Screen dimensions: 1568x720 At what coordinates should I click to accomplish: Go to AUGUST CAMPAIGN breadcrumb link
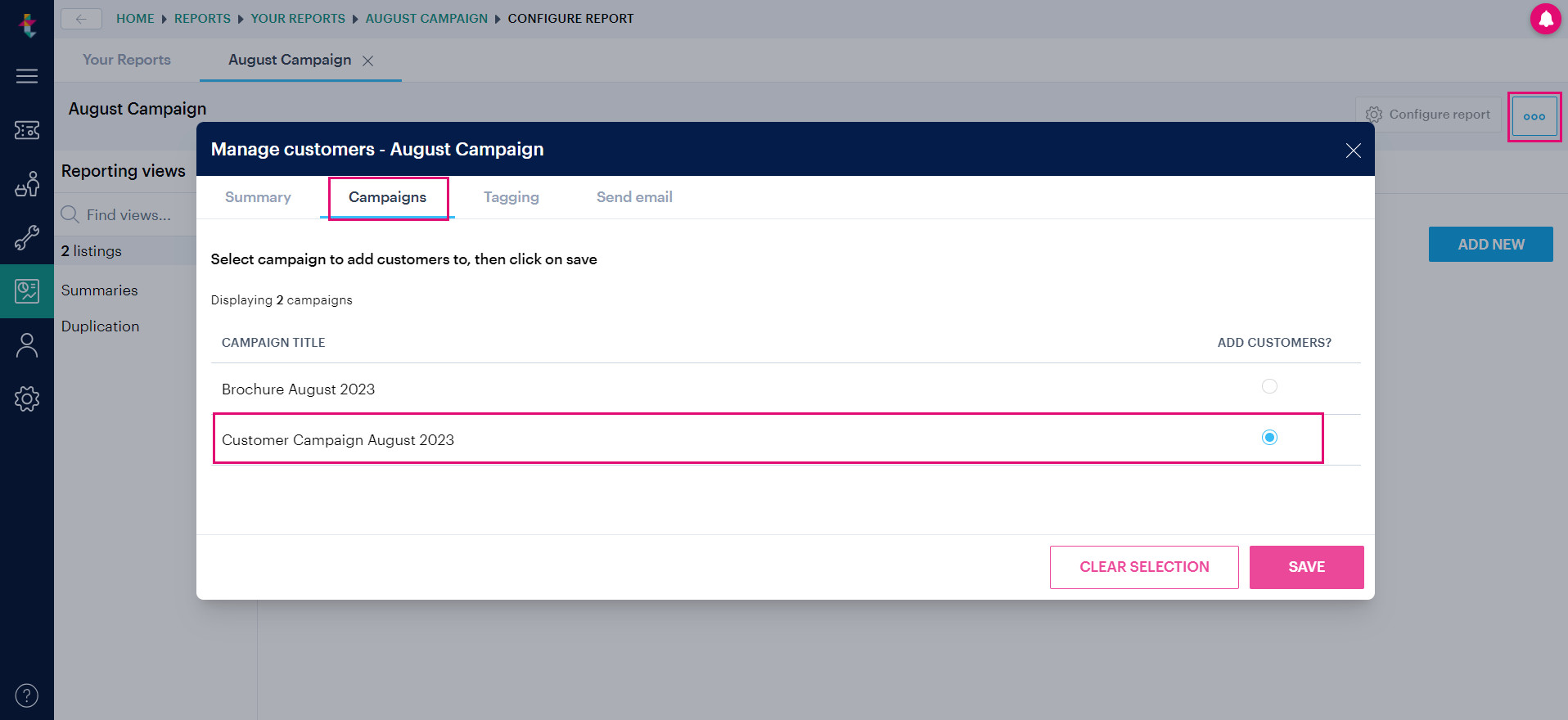426,19
